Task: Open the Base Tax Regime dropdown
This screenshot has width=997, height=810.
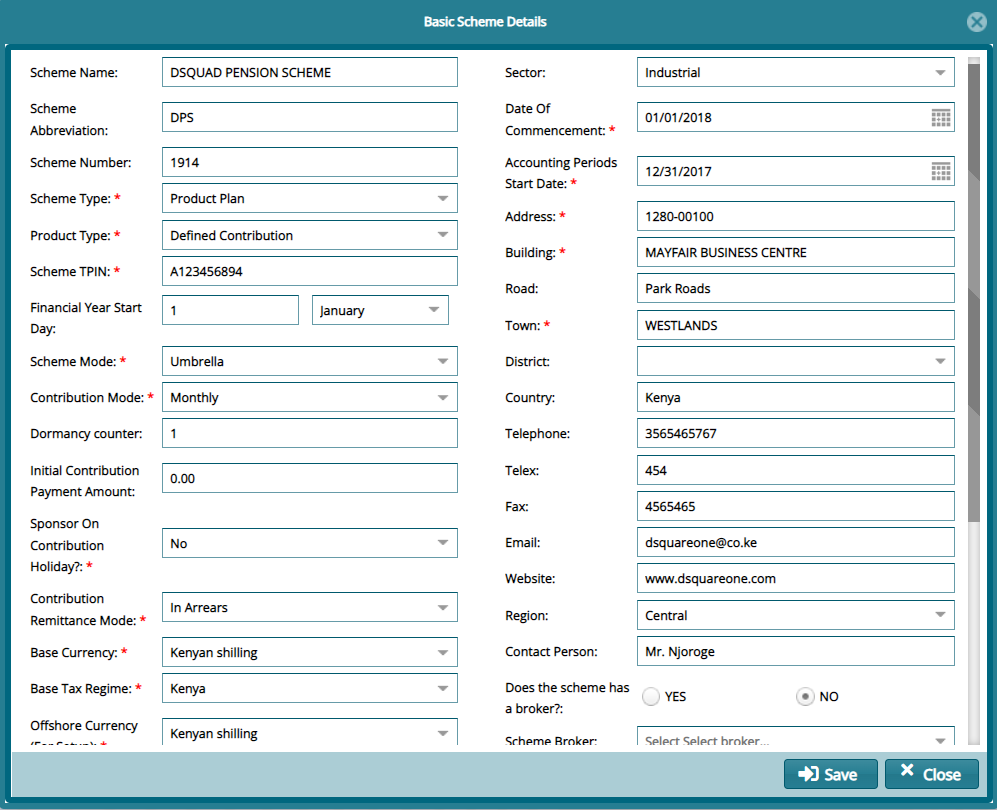Action: [x=310, y=689]
